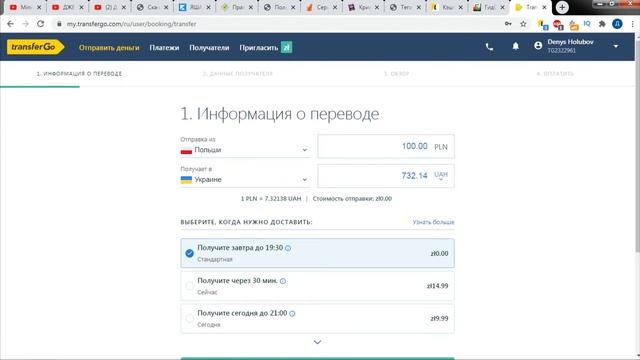Click the 100.00 PLN send amount field

[x=386, y=146]
